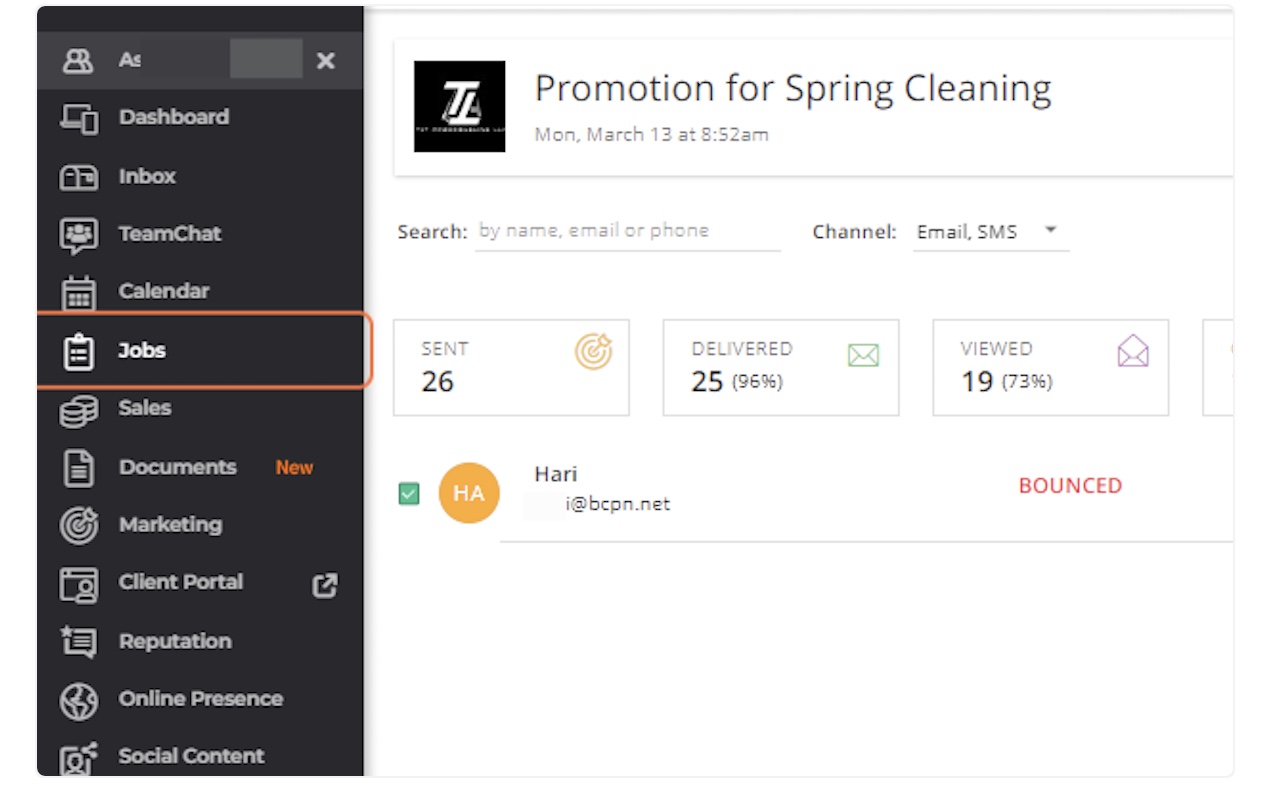Screen dimensions: 1268x804
Task: Expand the Email, SMS channel selector
Action: click(x=967, y=232)
